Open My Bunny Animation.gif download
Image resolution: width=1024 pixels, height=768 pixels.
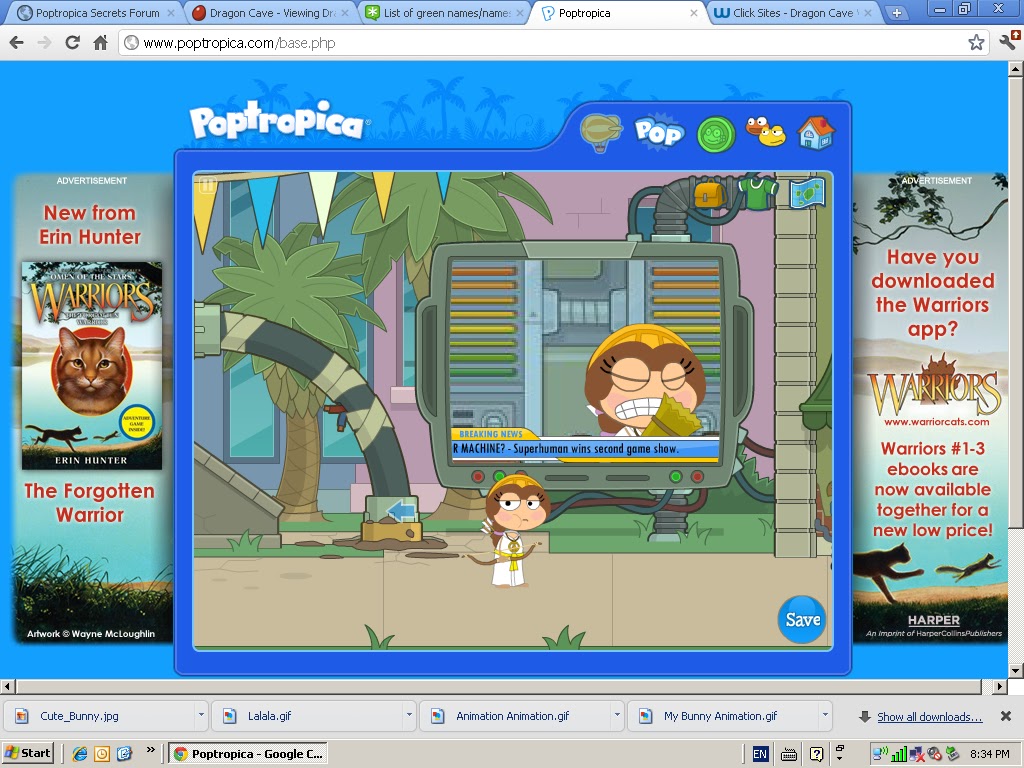click(x=722, y=716)
